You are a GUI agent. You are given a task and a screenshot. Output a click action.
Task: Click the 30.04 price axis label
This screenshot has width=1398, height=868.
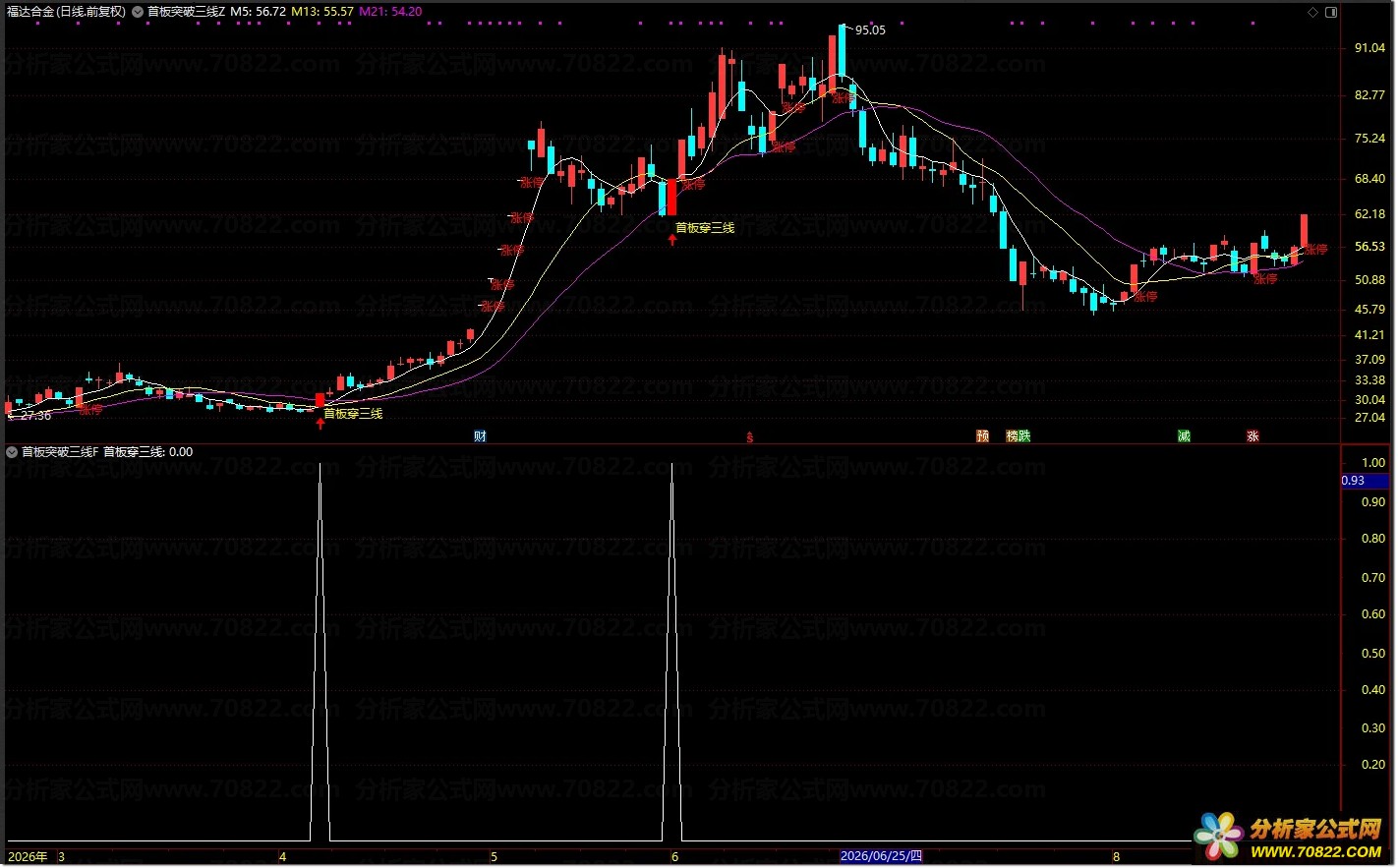pos(1369,400)
